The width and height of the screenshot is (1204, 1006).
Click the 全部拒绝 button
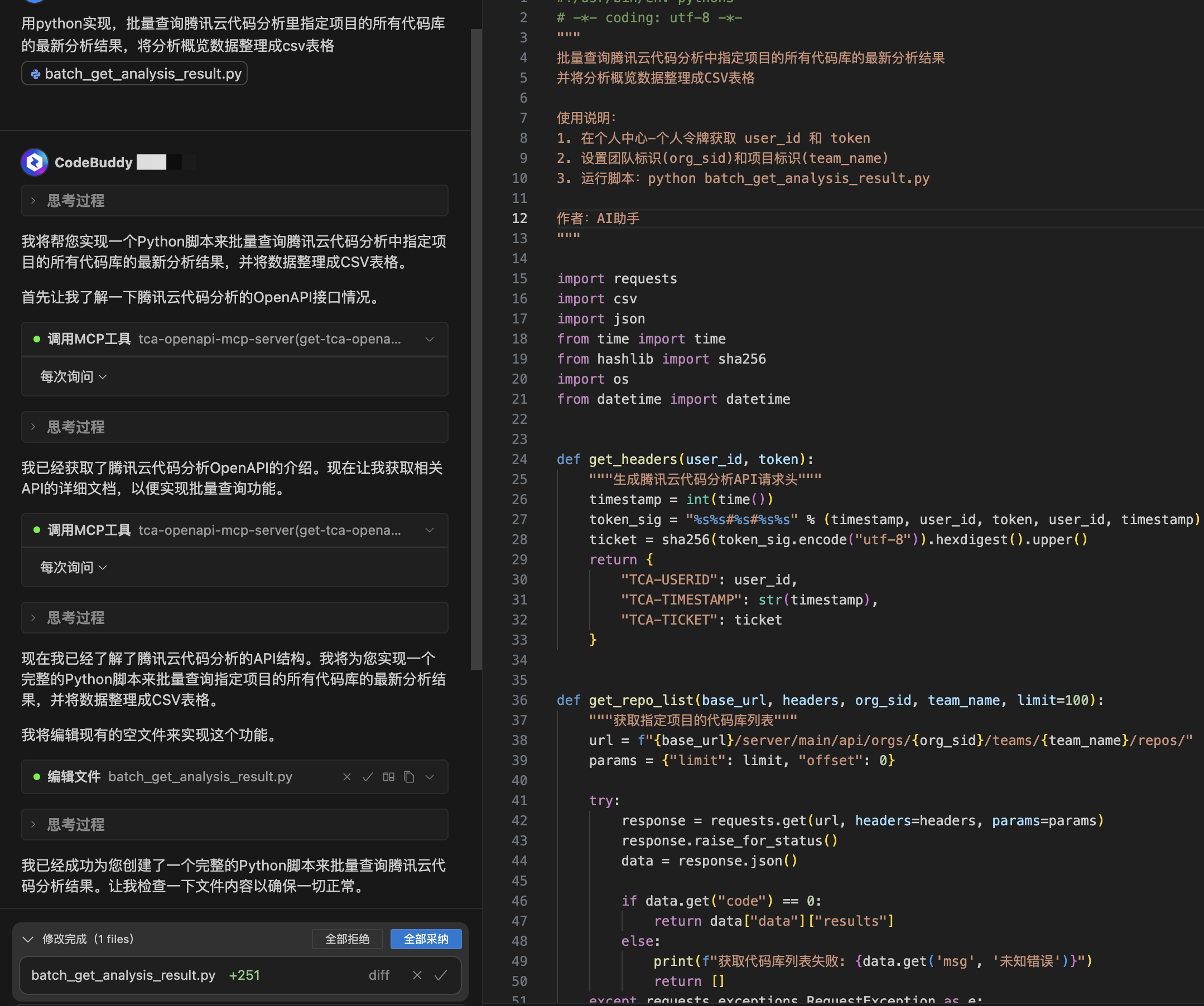pos(347,939)
